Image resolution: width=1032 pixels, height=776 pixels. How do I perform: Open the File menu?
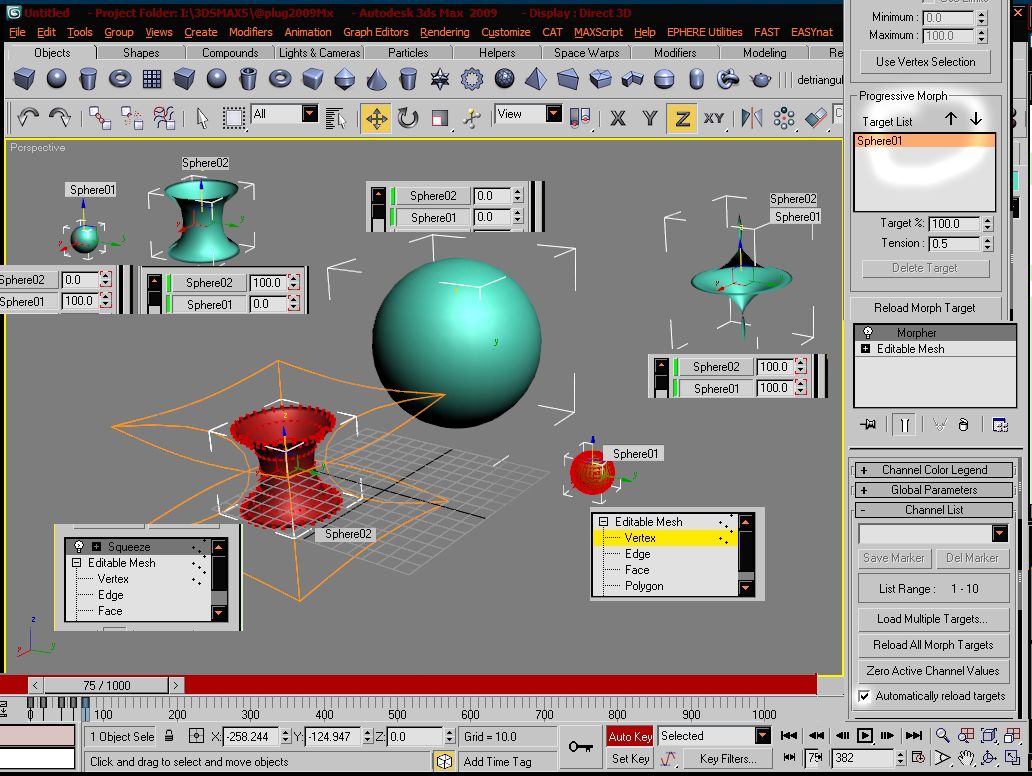pos(17,32)
